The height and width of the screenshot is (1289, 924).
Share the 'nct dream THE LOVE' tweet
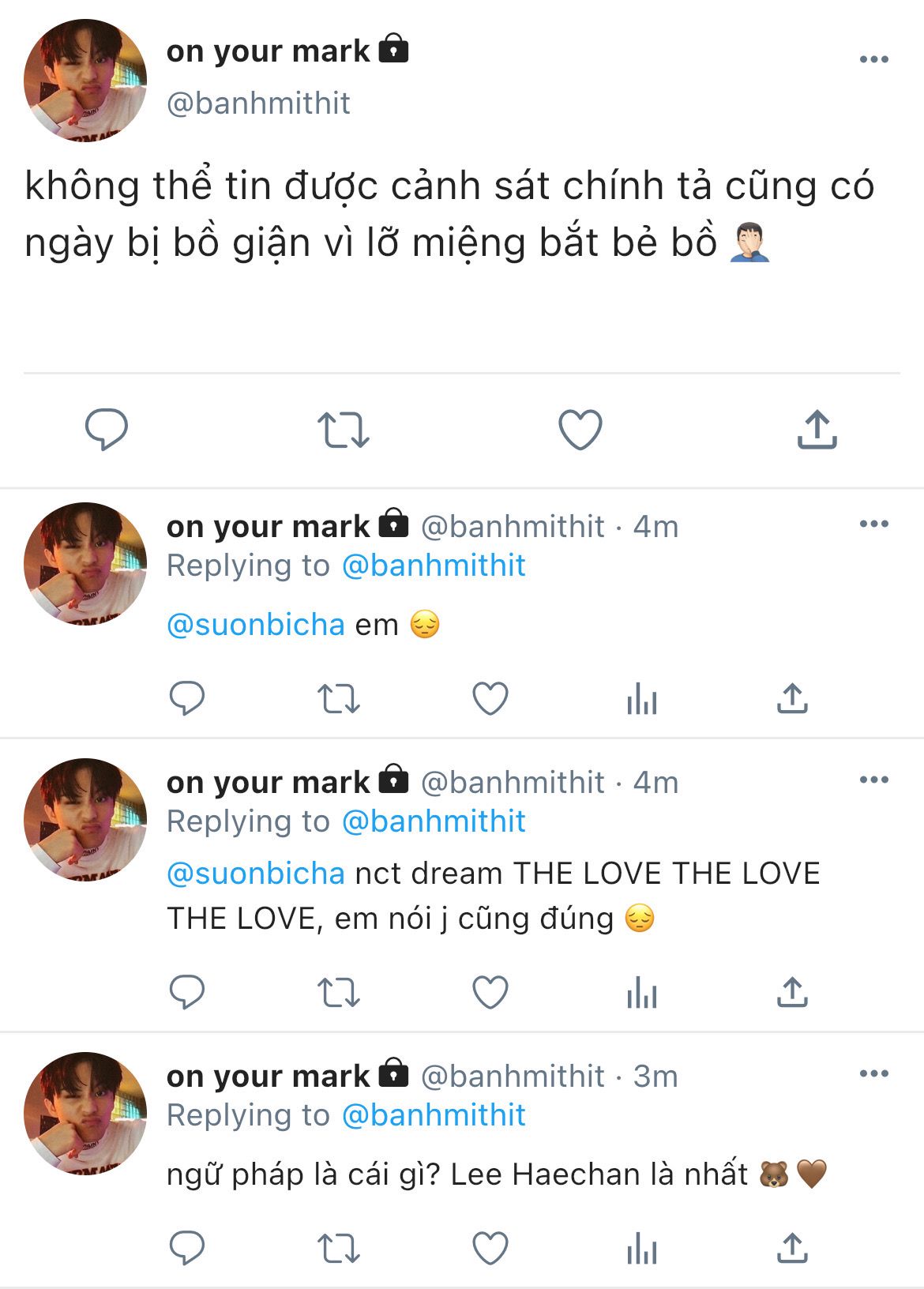point(791,992)
